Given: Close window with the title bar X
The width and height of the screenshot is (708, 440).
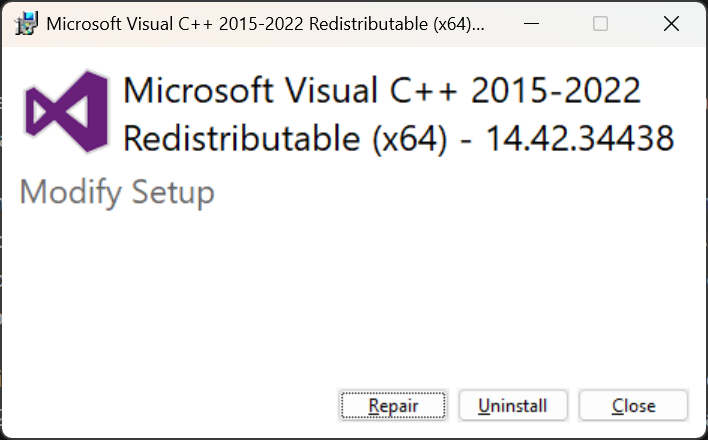Looking at the screenshot, I should (x=671, y=23).
